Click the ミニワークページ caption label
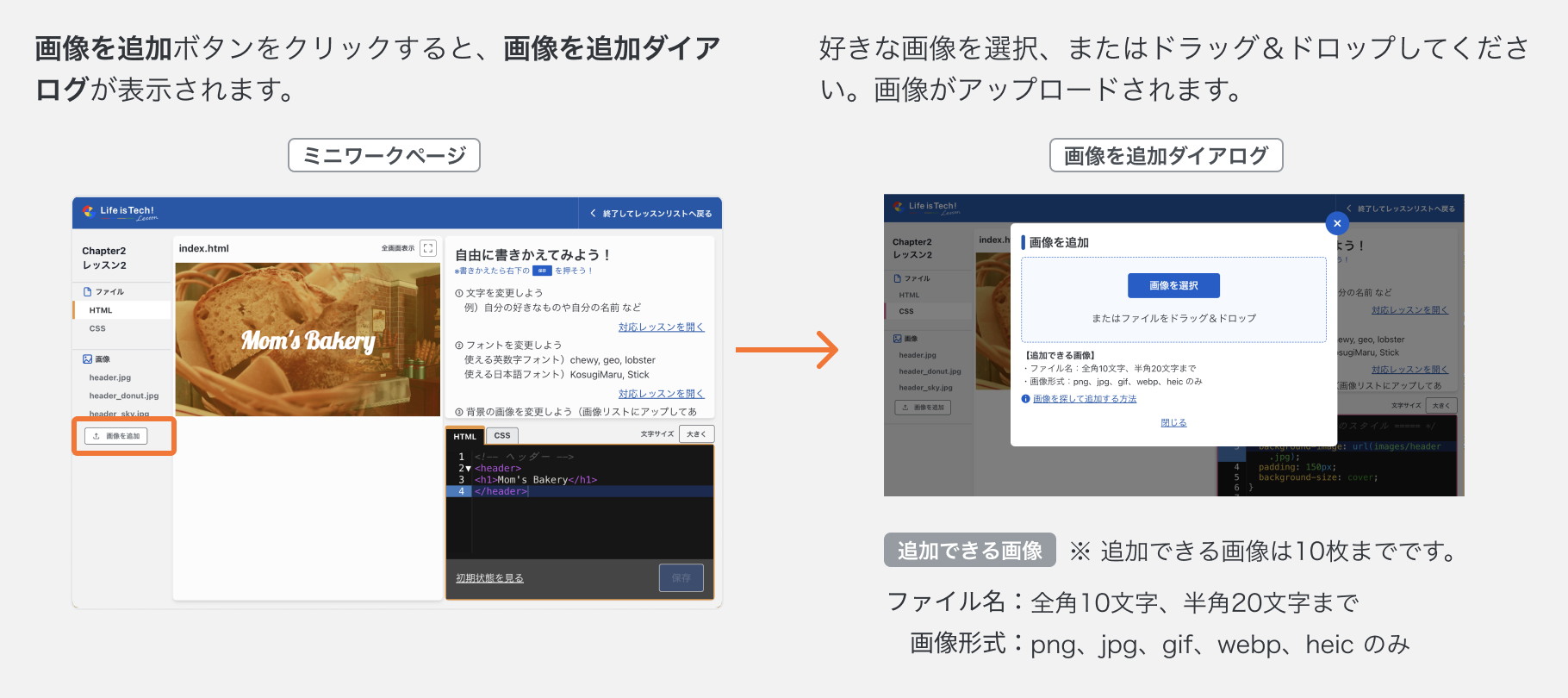Screen dimensions: 1568x698 (384, 155)
